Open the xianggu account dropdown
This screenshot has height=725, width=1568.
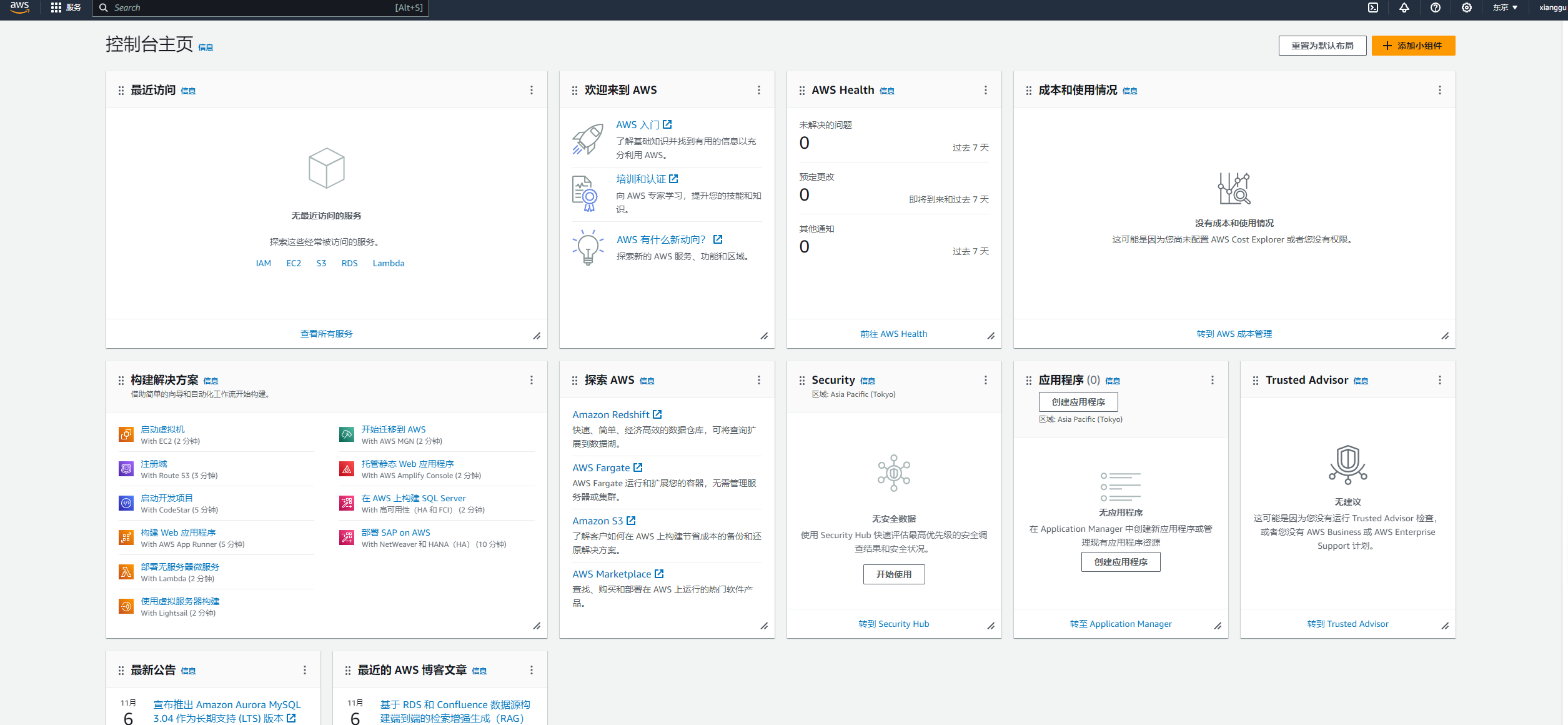click(1549, 8)
